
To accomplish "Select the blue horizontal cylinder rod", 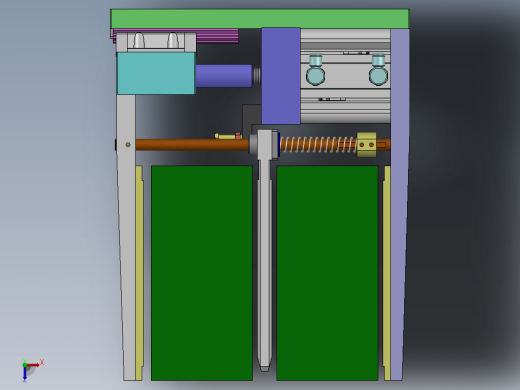I will (x=224, y=76).
